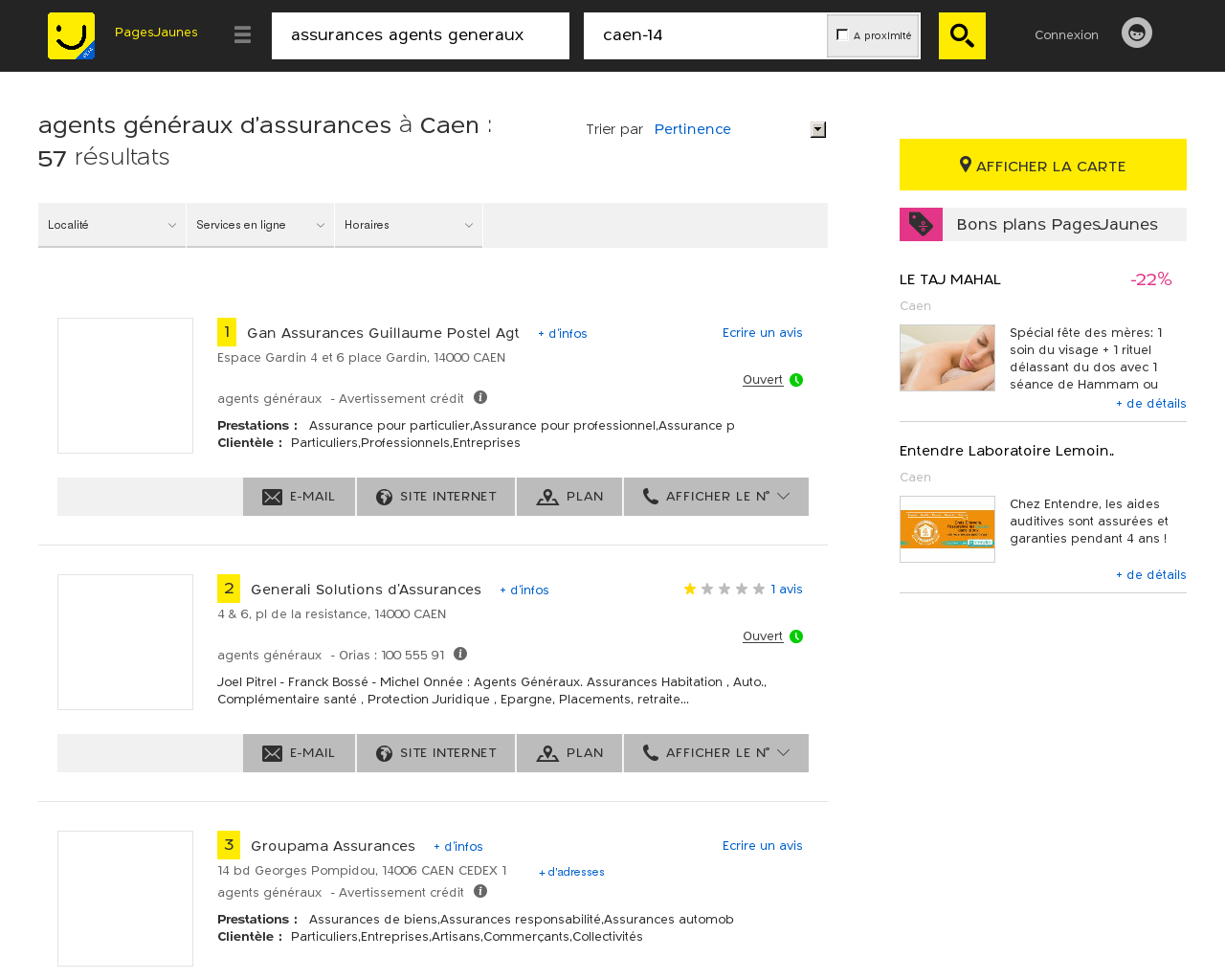Open the 1 avis link for Generali
The image size is (1225, 980).
[x=787, y=590]
